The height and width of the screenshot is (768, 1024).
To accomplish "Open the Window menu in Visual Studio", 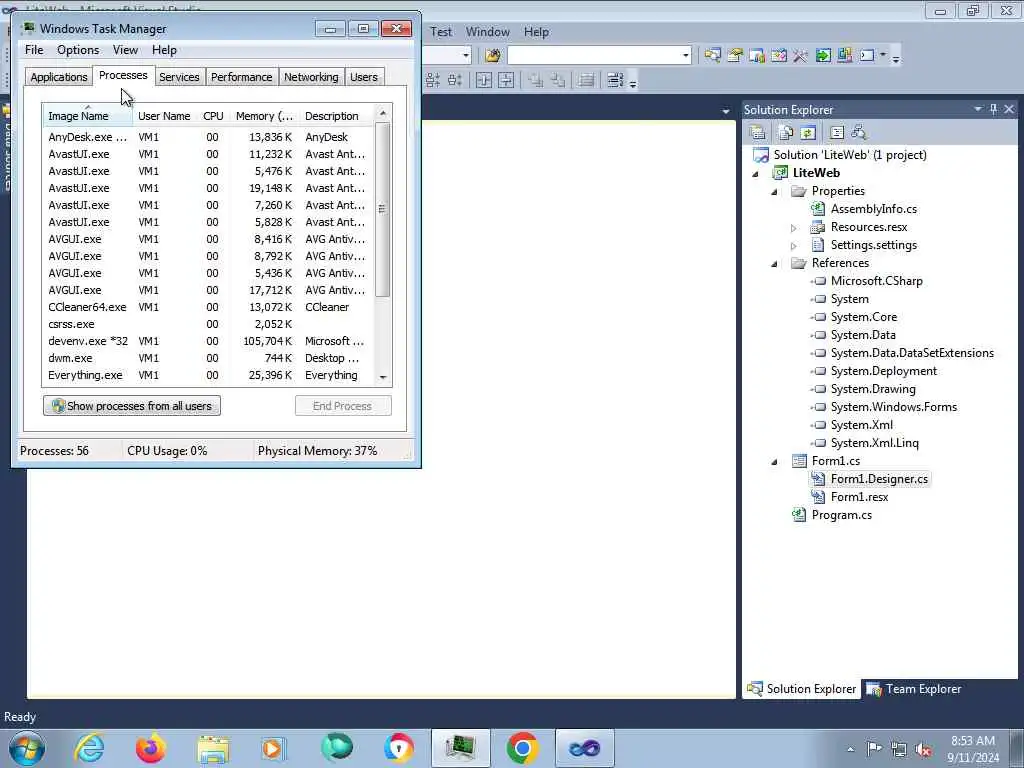I will [487, 32].
